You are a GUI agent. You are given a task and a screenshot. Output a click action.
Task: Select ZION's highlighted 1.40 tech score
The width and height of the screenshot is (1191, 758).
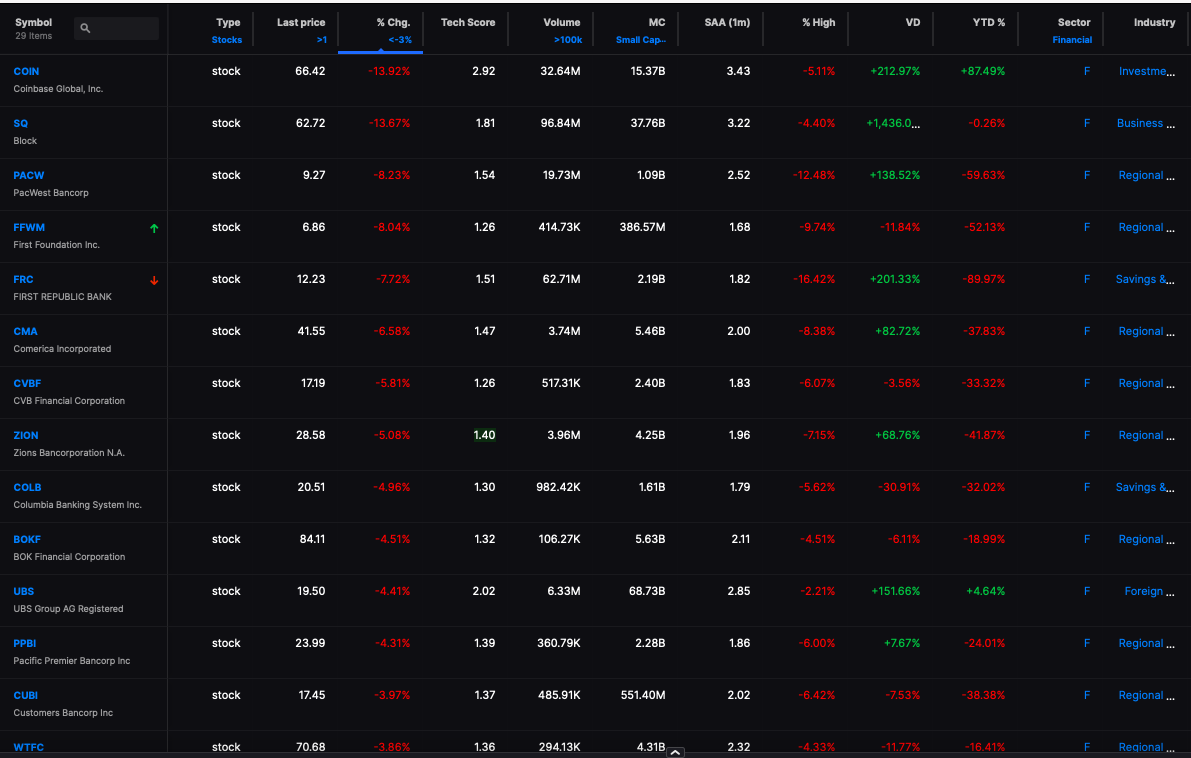tap(484, 435)
